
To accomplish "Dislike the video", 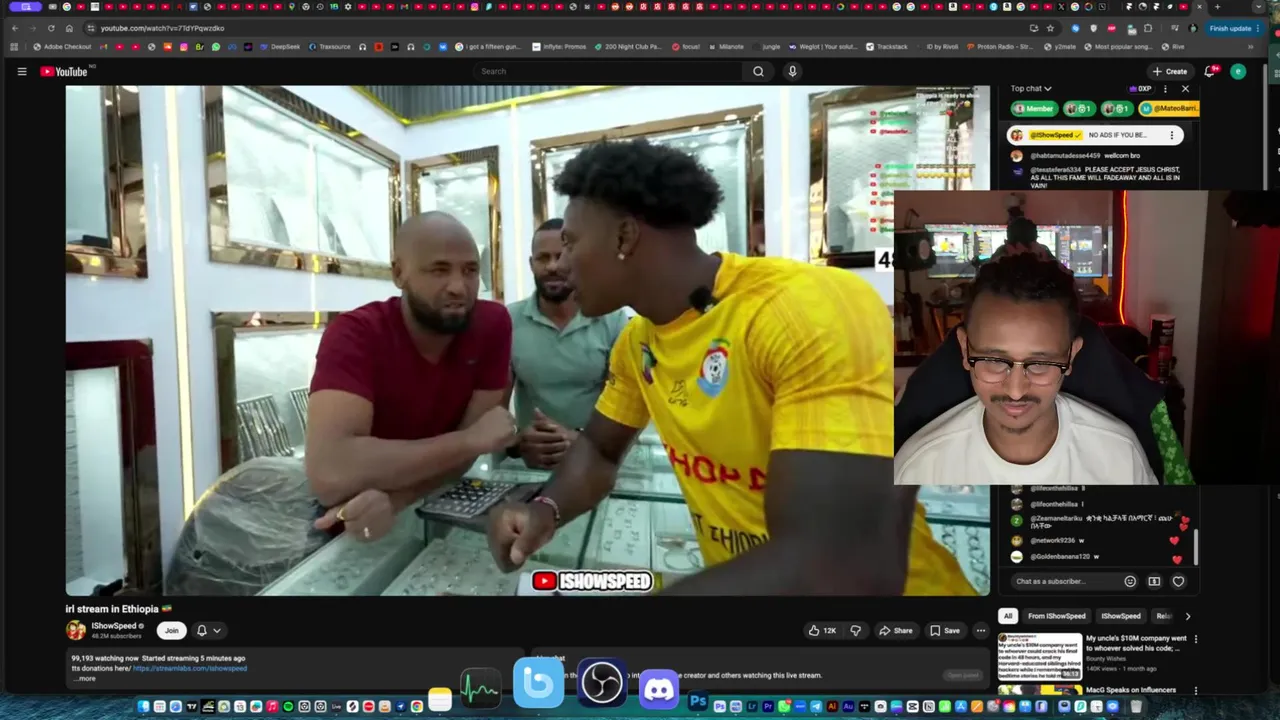I will (855, 630).
